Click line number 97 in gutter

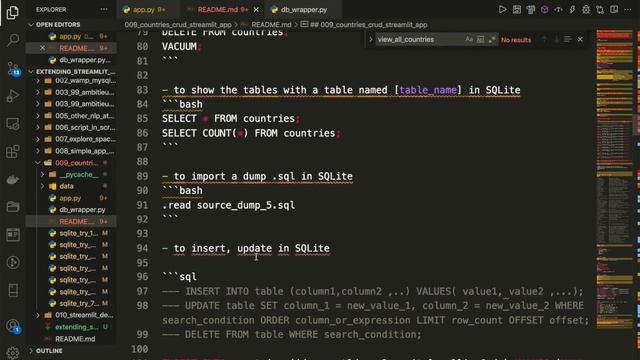[142, 291]
